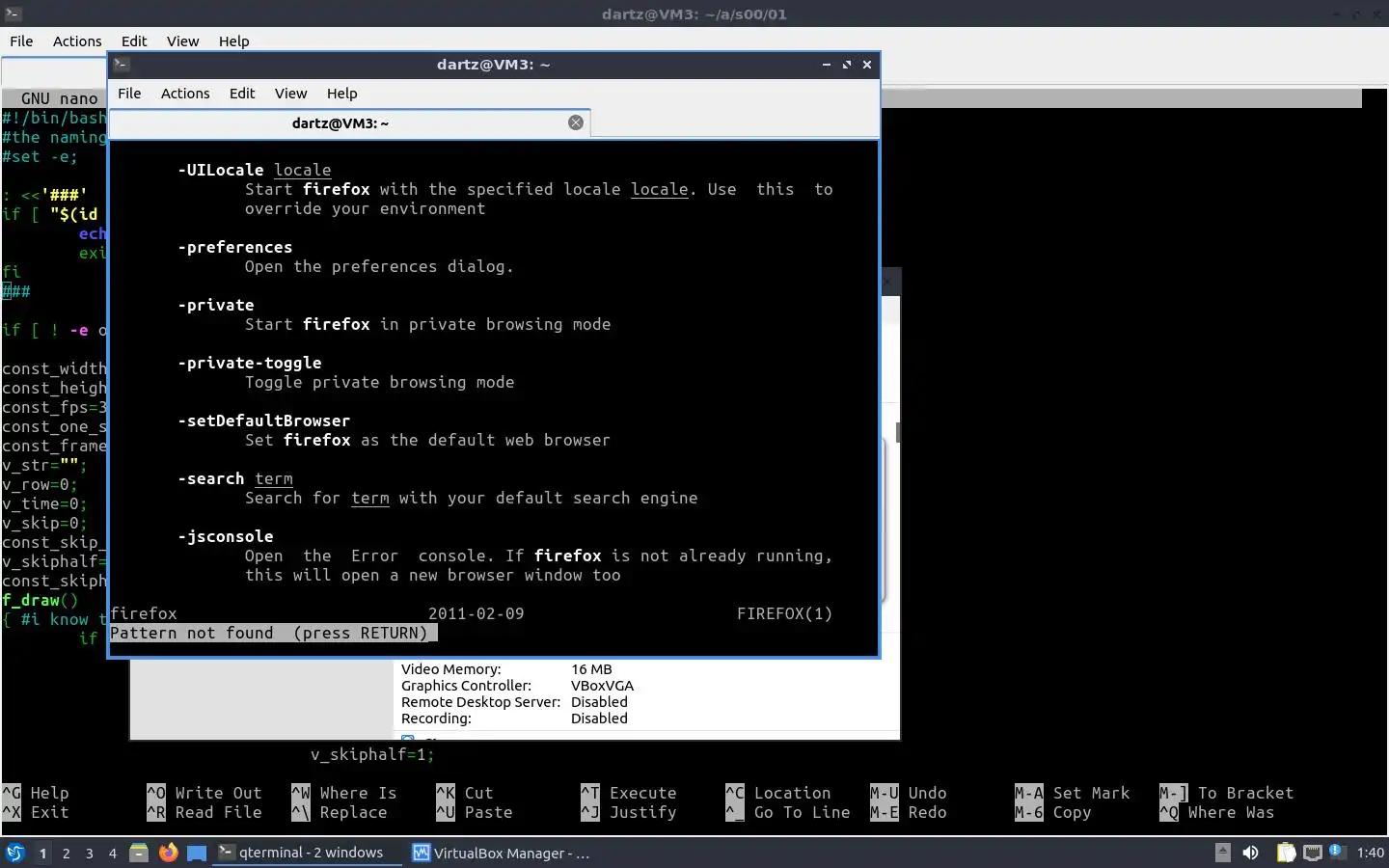Switch to virtual desktop 3
The width and height of the screenshot is (1389, 868).
click(89, 853)
